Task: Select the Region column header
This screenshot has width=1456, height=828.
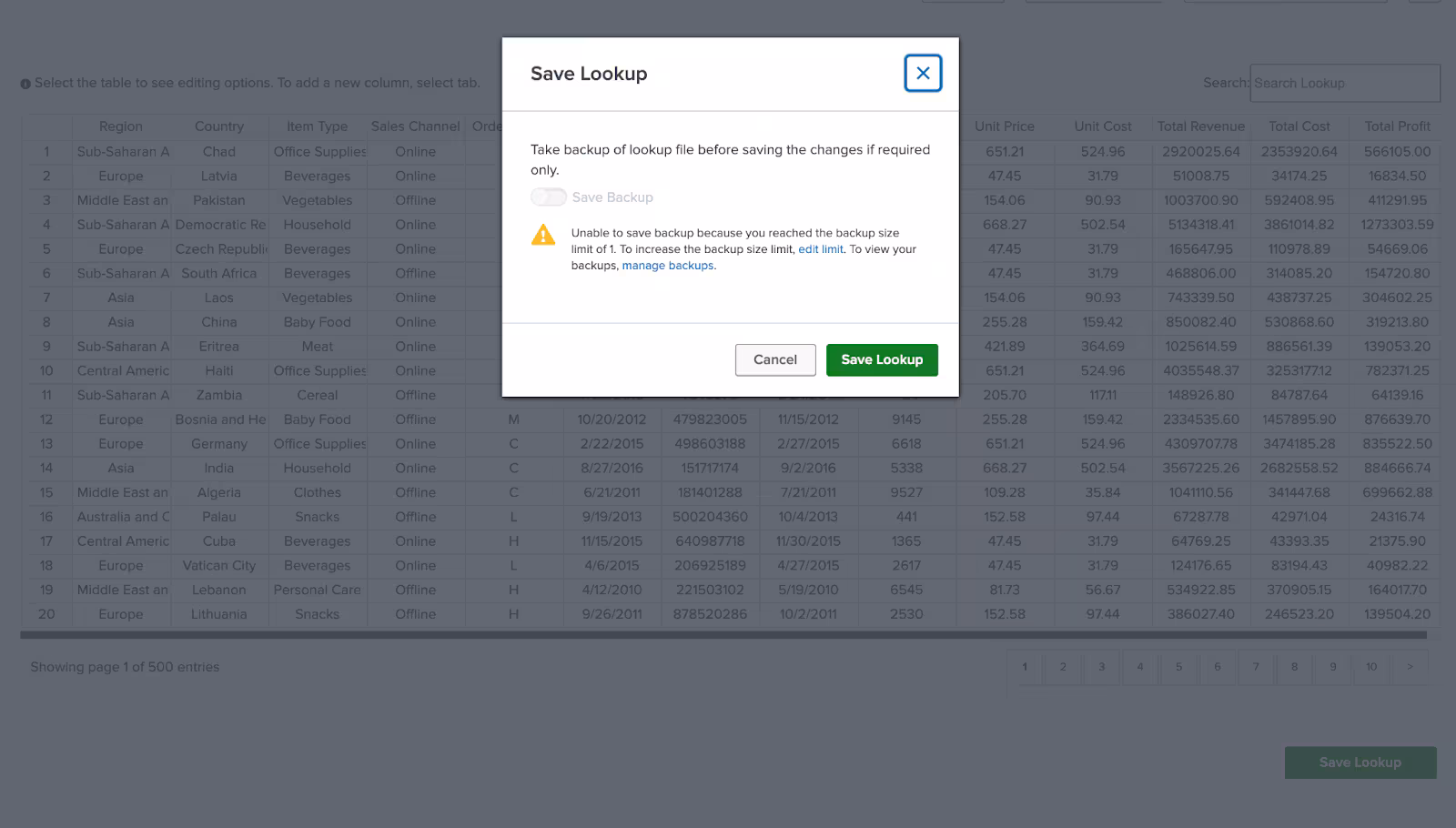Action: (120, 126)
